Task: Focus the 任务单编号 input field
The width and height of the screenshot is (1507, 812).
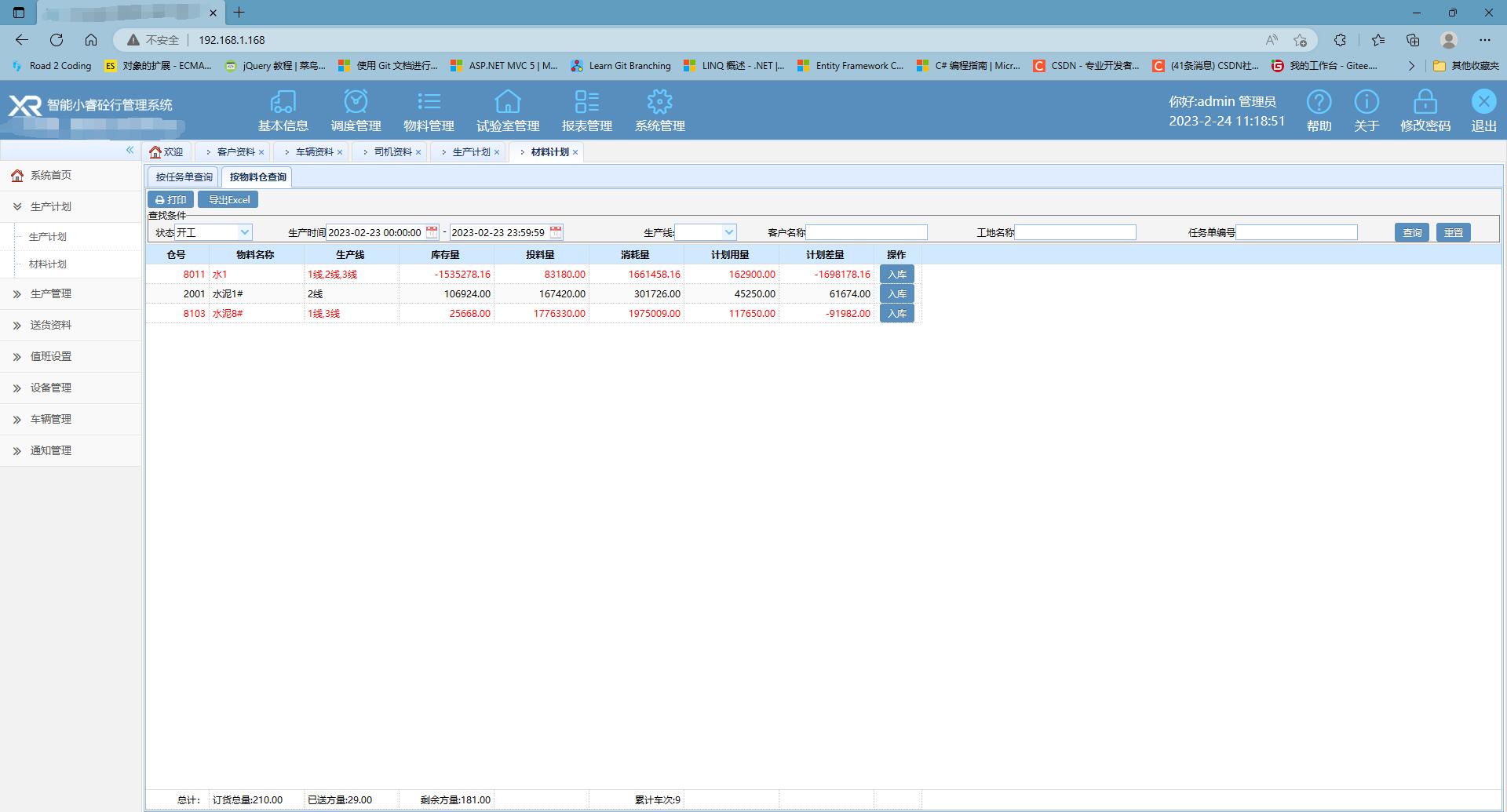Action: [x=1297, y=232]
